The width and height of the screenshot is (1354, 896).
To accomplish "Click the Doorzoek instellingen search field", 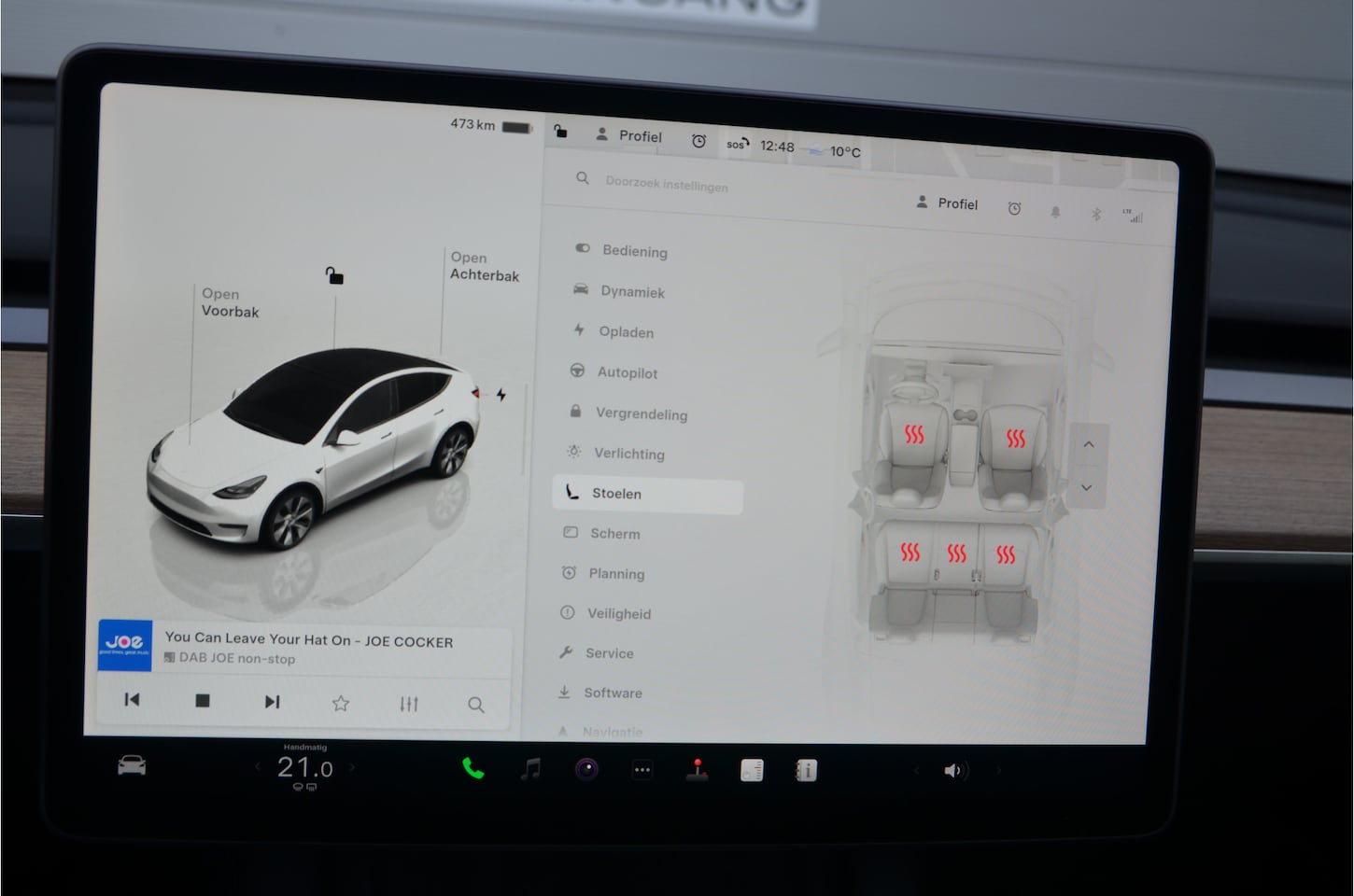I will coord(666,183).
